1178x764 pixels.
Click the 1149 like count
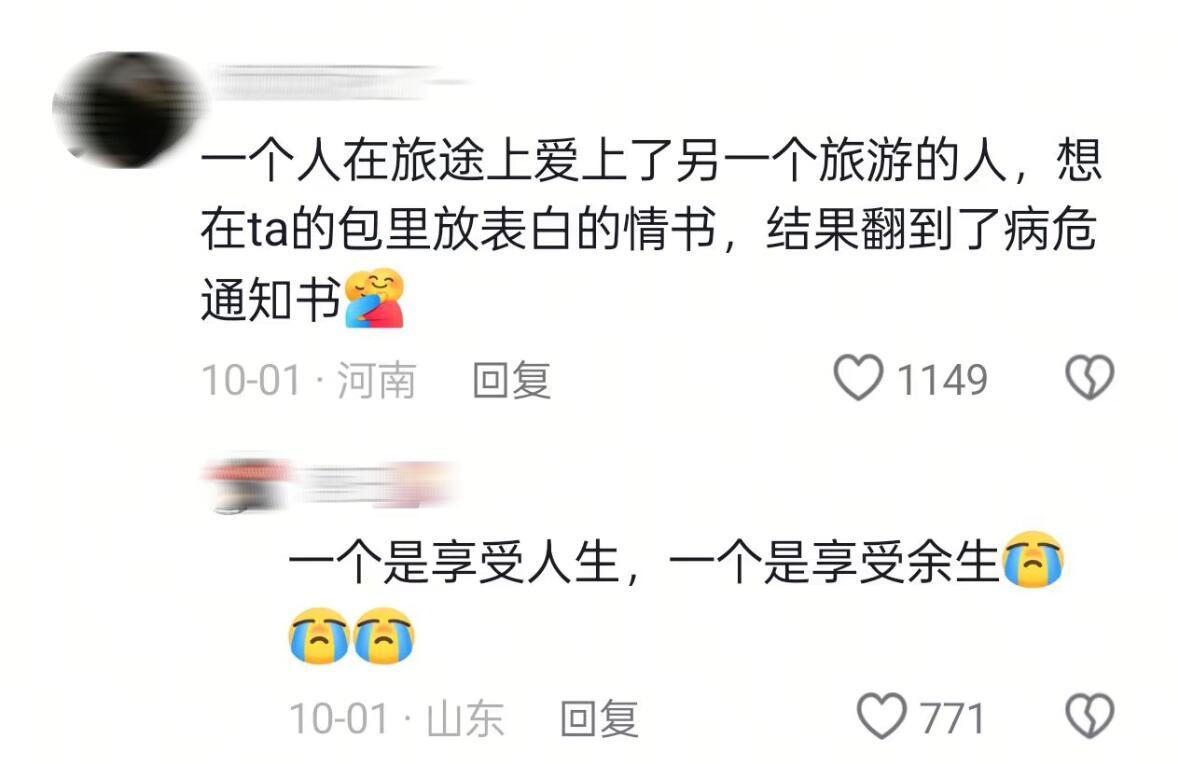[942, 379]
